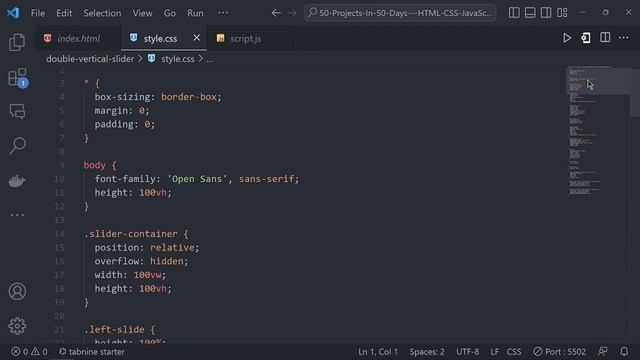
Task: Click the 'Open Sans' font string
Action: 197,179
